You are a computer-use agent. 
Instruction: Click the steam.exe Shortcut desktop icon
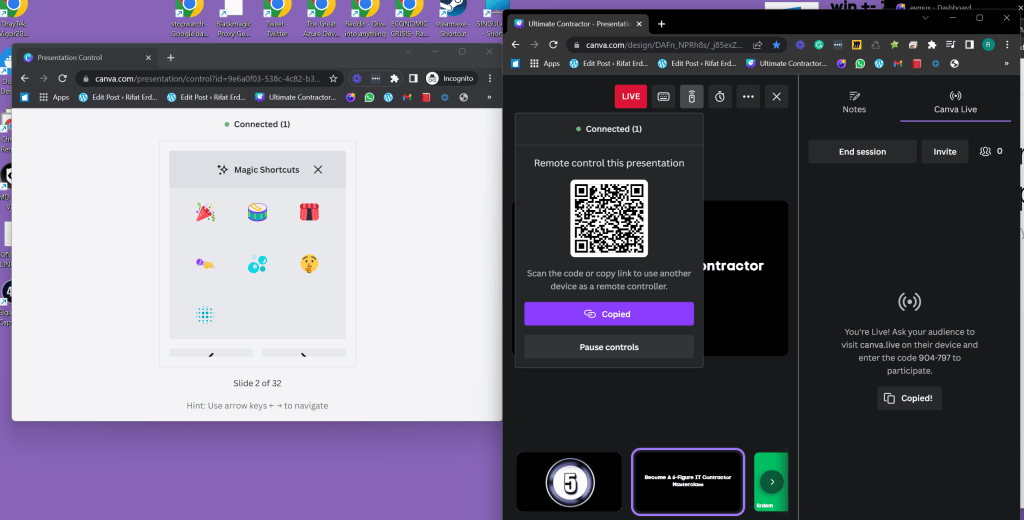coord(453,19)
